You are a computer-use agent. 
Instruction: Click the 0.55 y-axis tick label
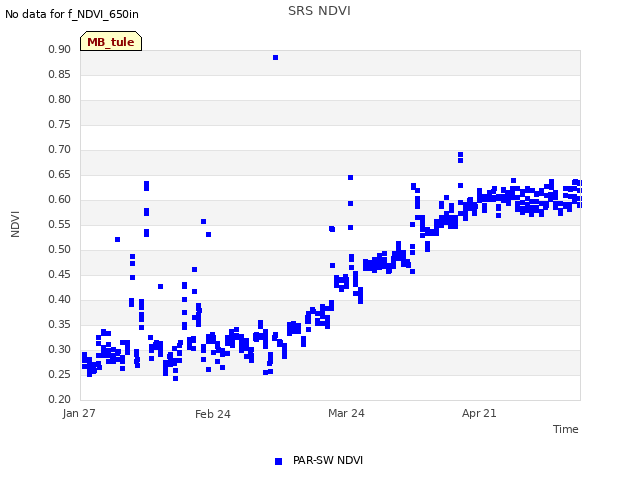59,224
